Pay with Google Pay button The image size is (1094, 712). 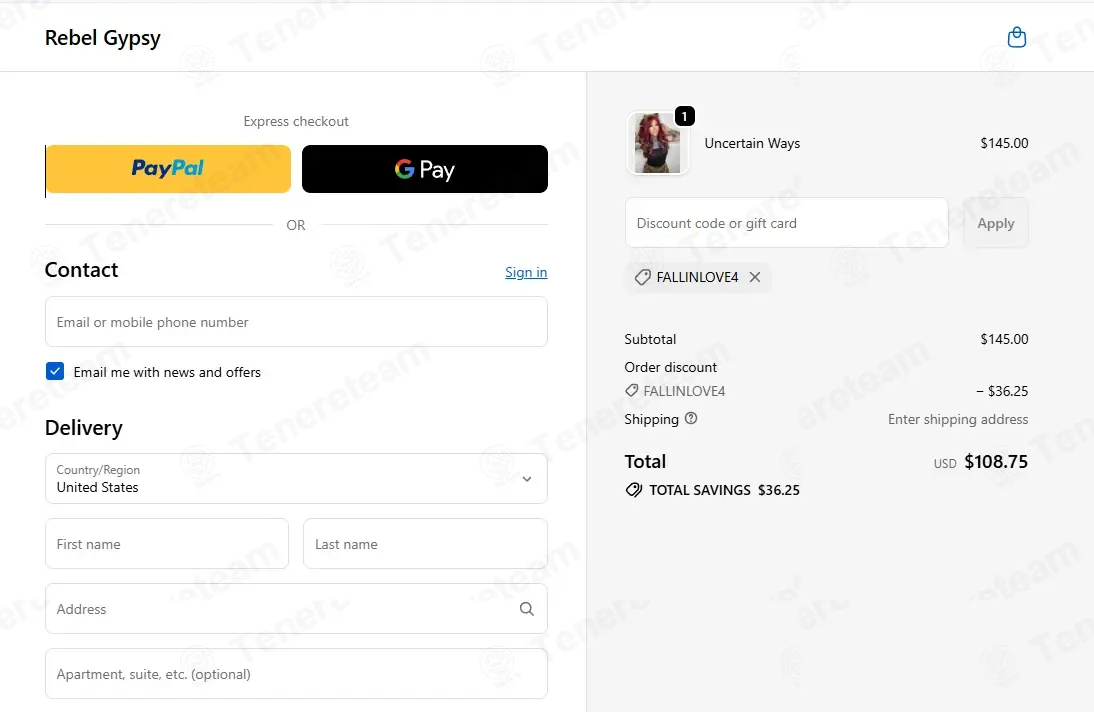(x=424, y=169)
